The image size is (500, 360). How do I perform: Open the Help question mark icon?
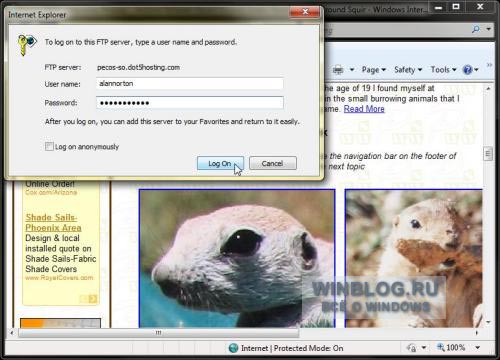467,70
